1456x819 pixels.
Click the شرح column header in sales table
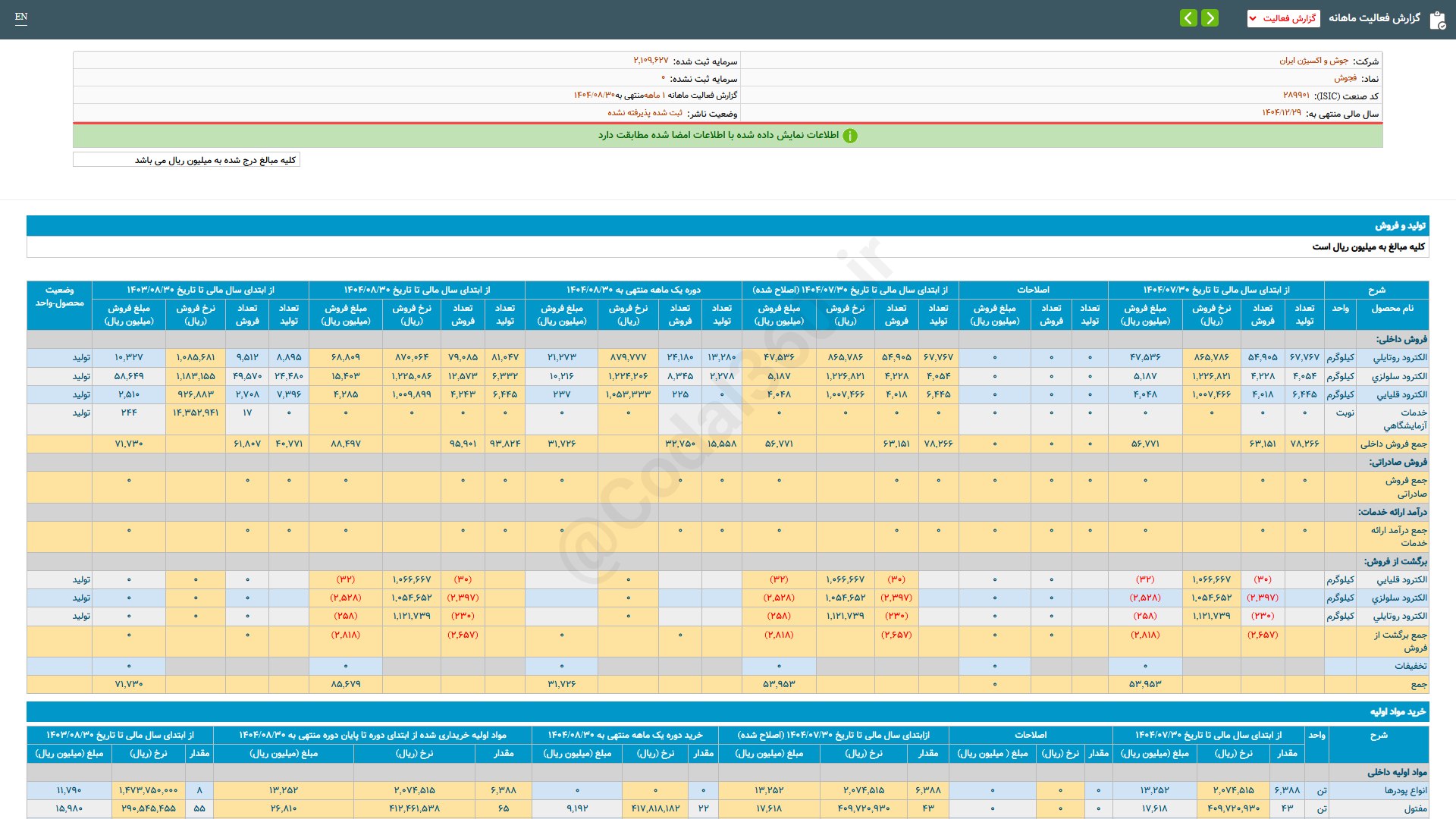point(1376,290)
